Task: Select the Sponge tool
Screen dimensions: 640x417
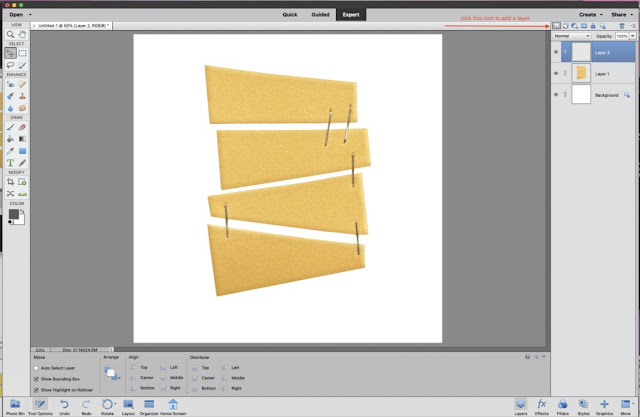Action: click(x=22, y=108)
